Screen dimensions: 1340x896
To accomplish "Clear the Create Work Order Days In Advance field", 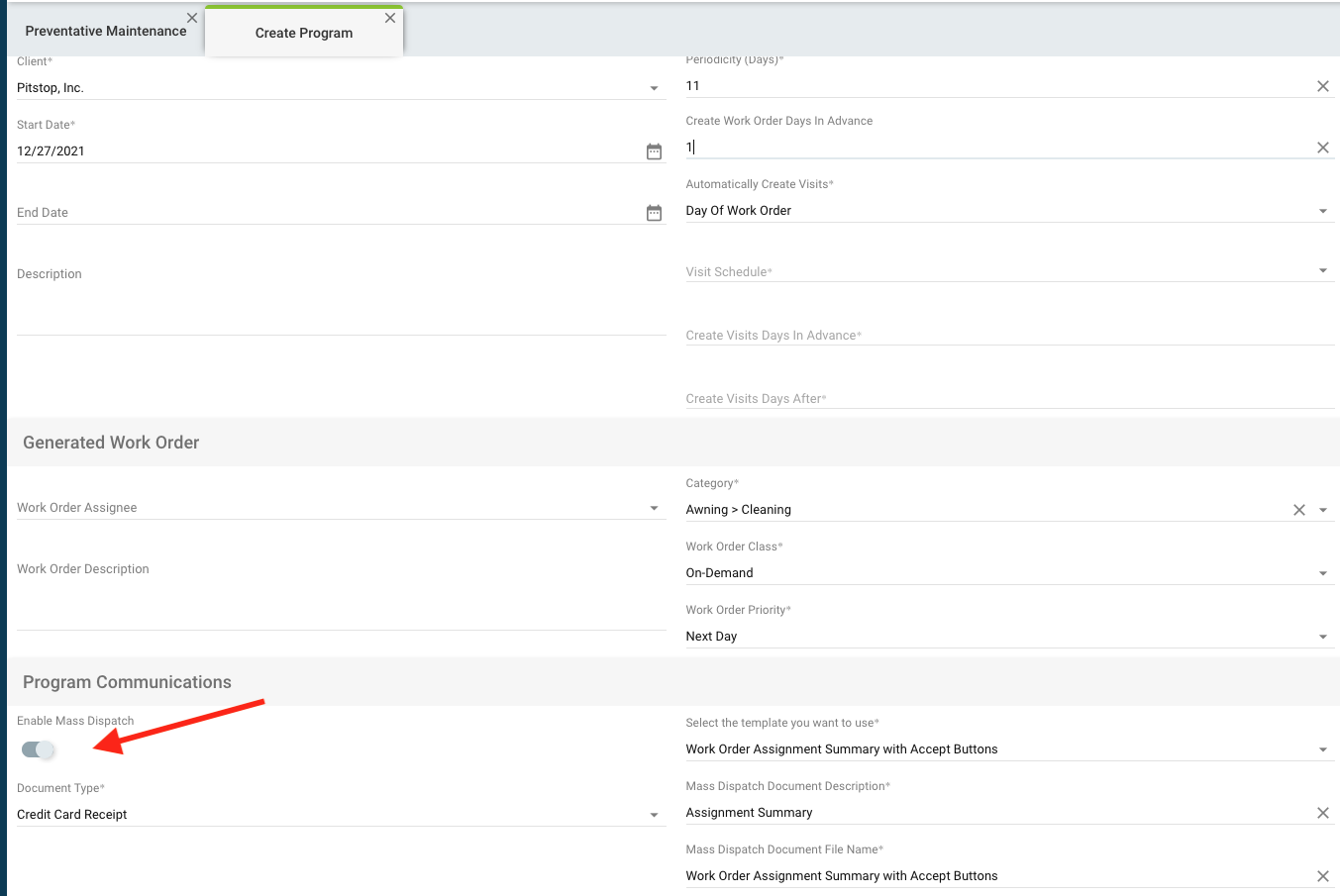I will tap(1322, 148).
